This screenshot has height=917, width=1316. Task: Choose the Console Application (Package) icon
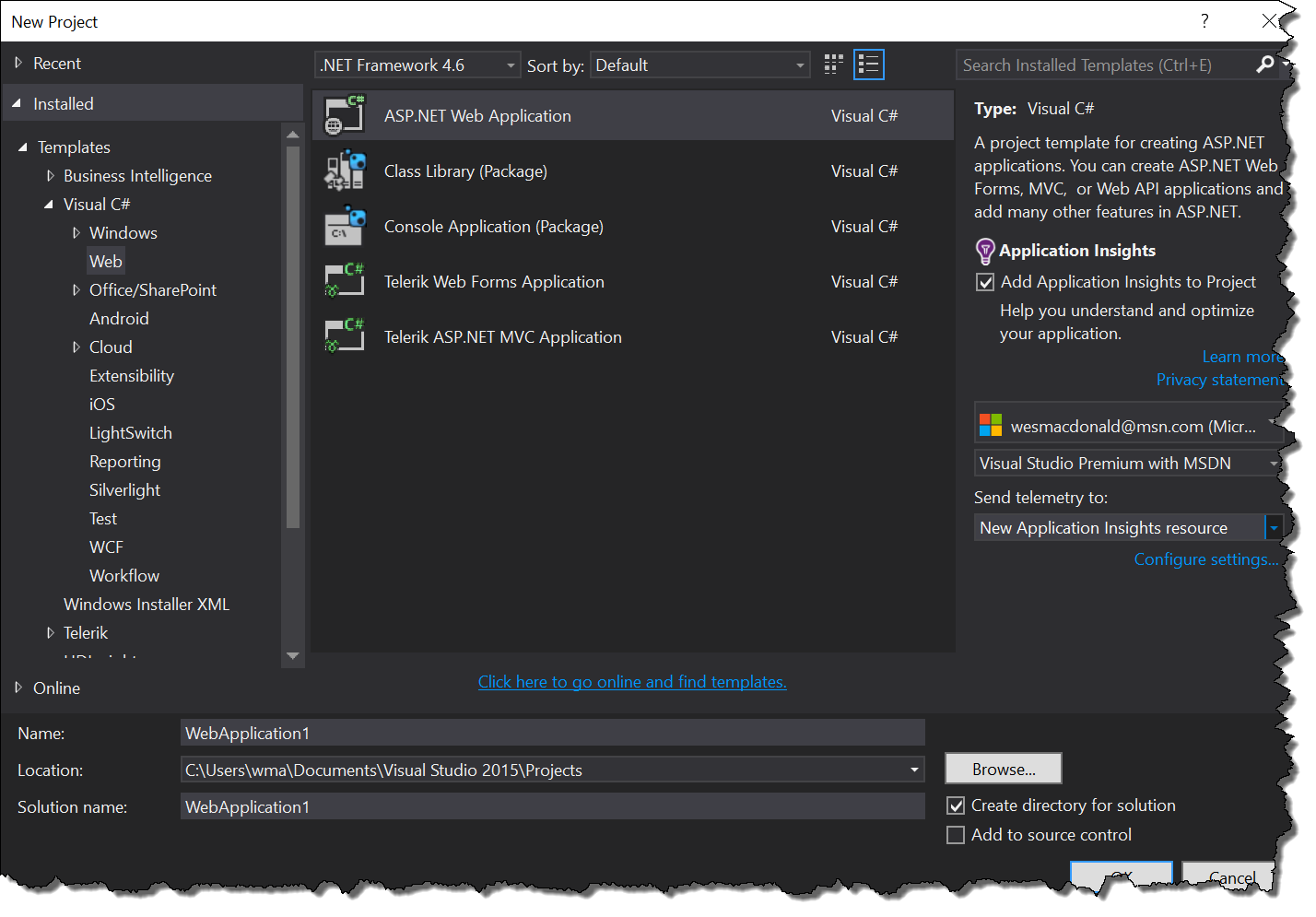pos(345,226)
